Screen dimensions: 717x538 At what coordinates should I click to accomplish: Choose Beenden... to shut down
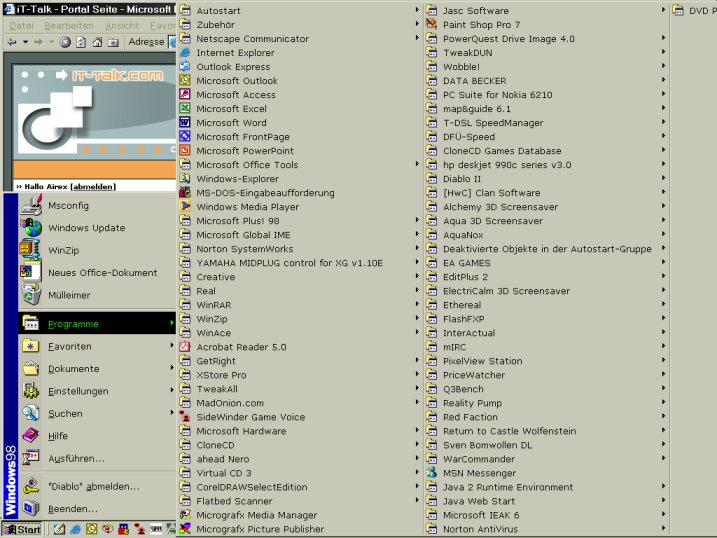coord(97,509)
